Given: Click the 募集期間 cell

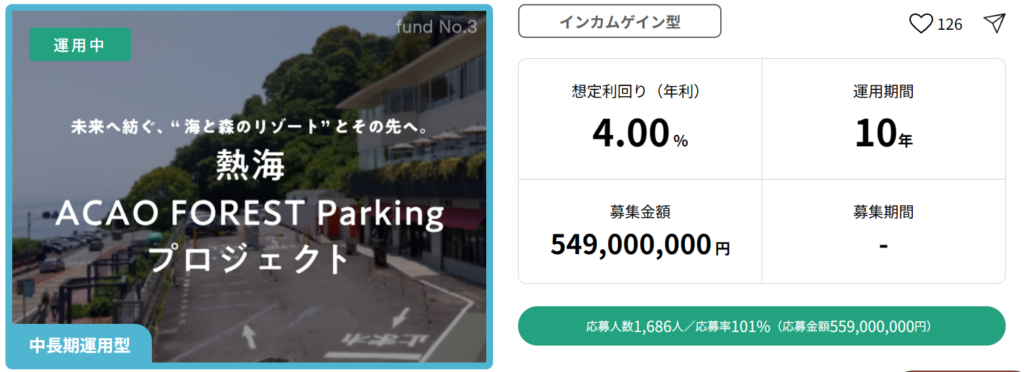Looking at the screenshot, I should point(883,232).
